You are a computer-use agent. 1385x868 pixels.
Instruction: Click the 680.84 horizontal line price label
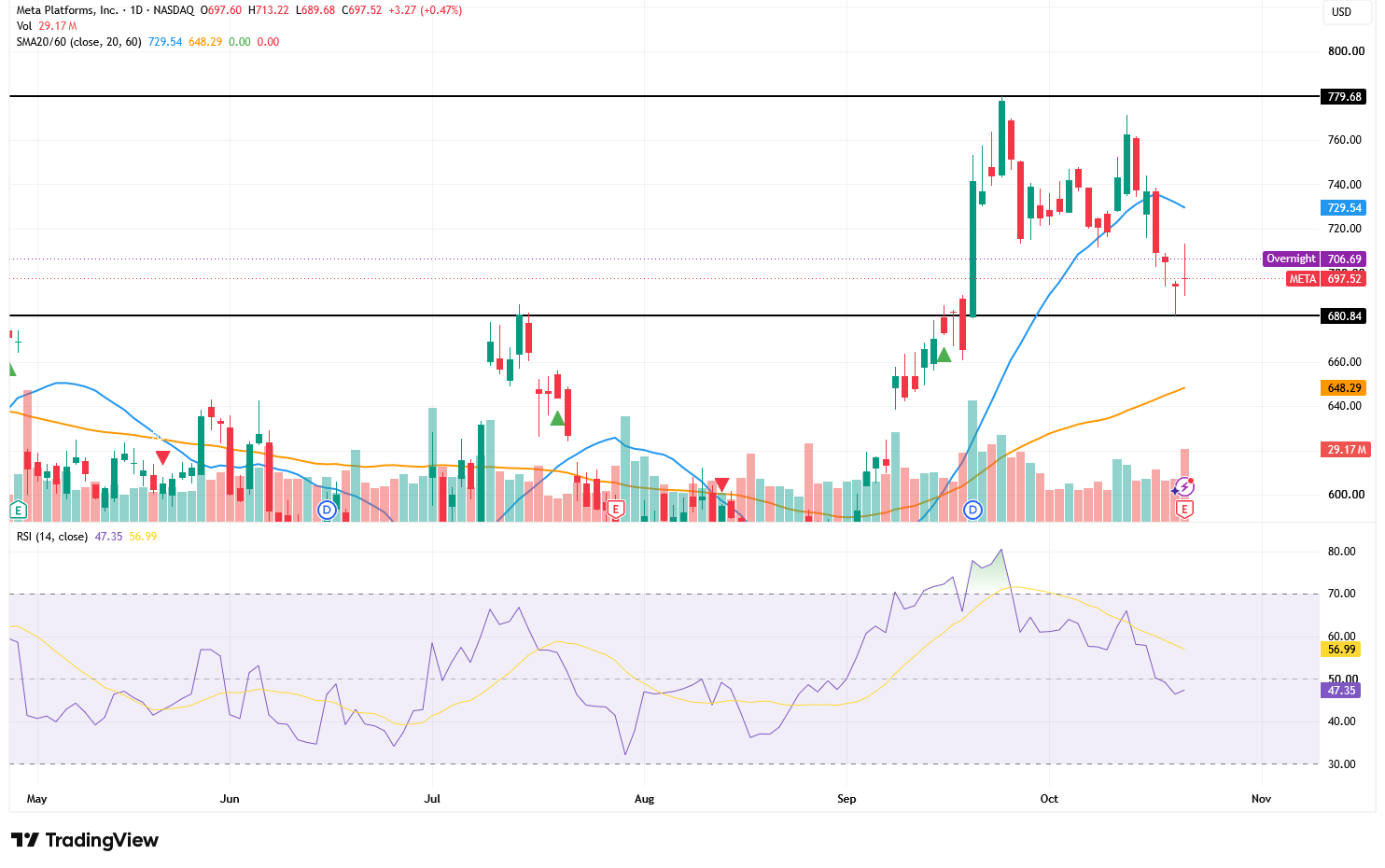tap(1345, 316)
